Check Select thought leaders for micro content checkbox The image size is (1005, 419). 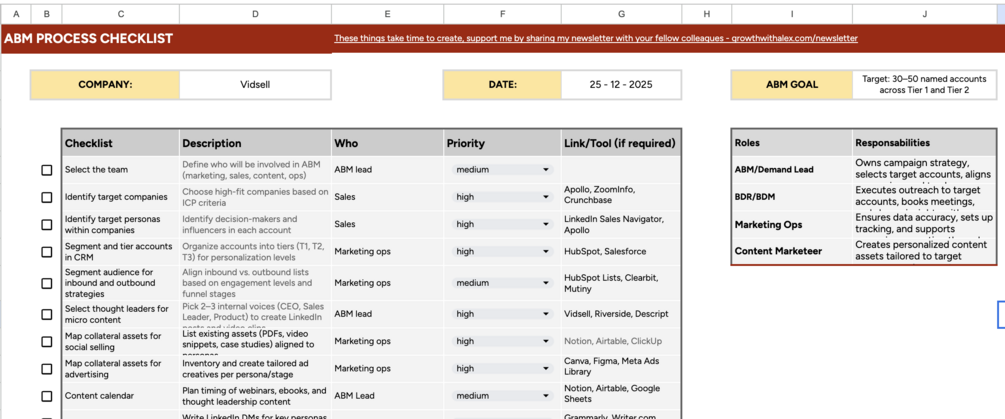[x=47, y=314]
